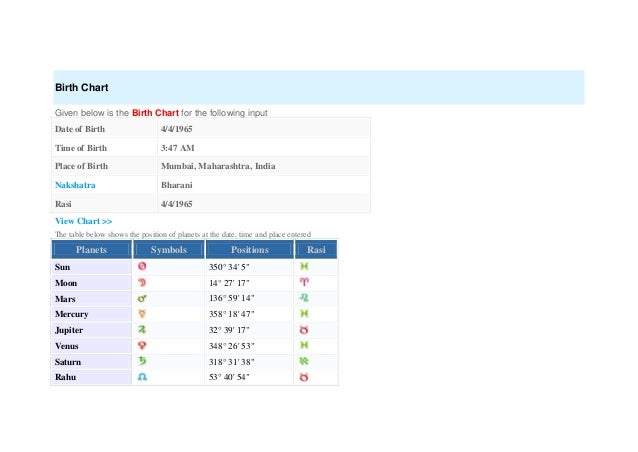Click position value 348° 26' 53"
The image size is (638, 452).
tap(232, 346)
